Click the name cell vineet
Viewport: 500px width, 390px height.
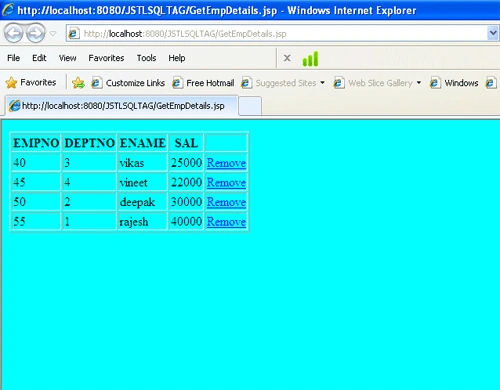143,182
